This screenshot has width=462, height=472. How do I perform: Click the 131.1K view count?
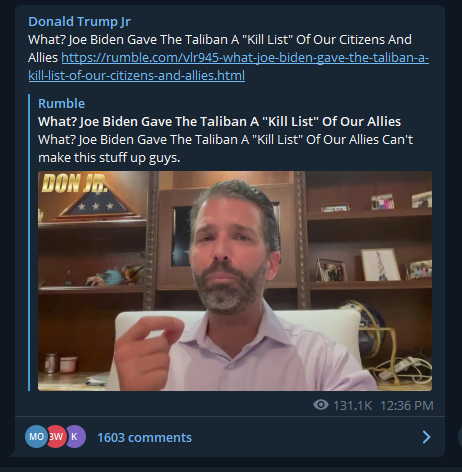click(x=352, y=406)
